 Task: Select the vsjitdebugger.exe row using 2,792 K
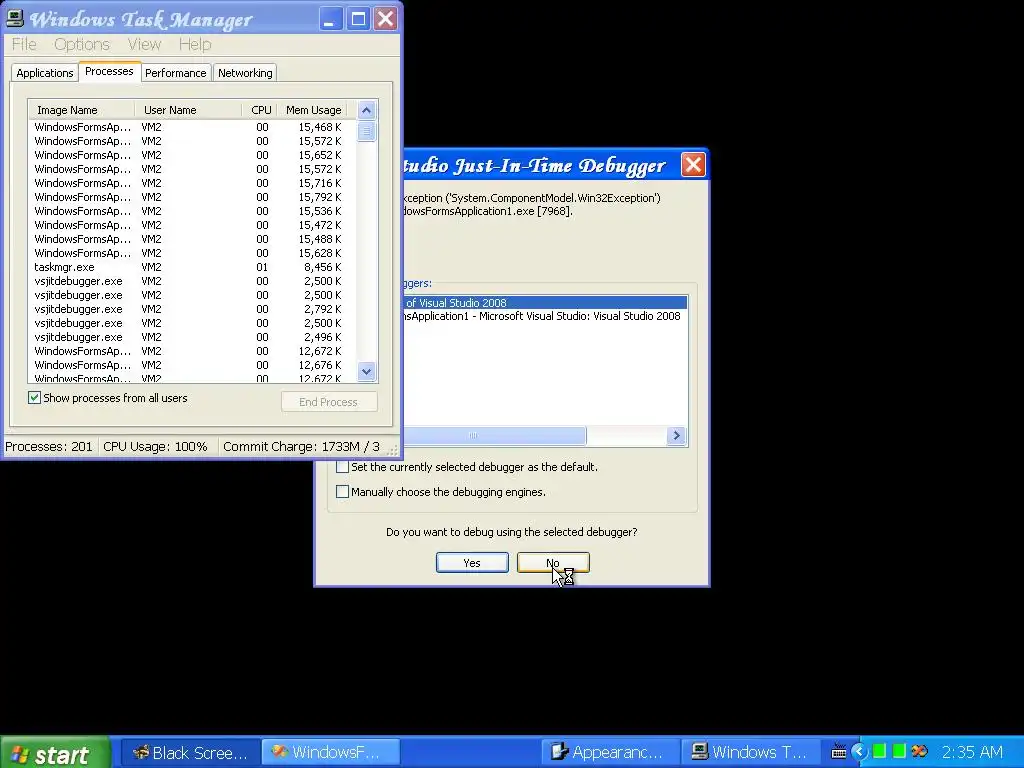click(x=192, y=310)
